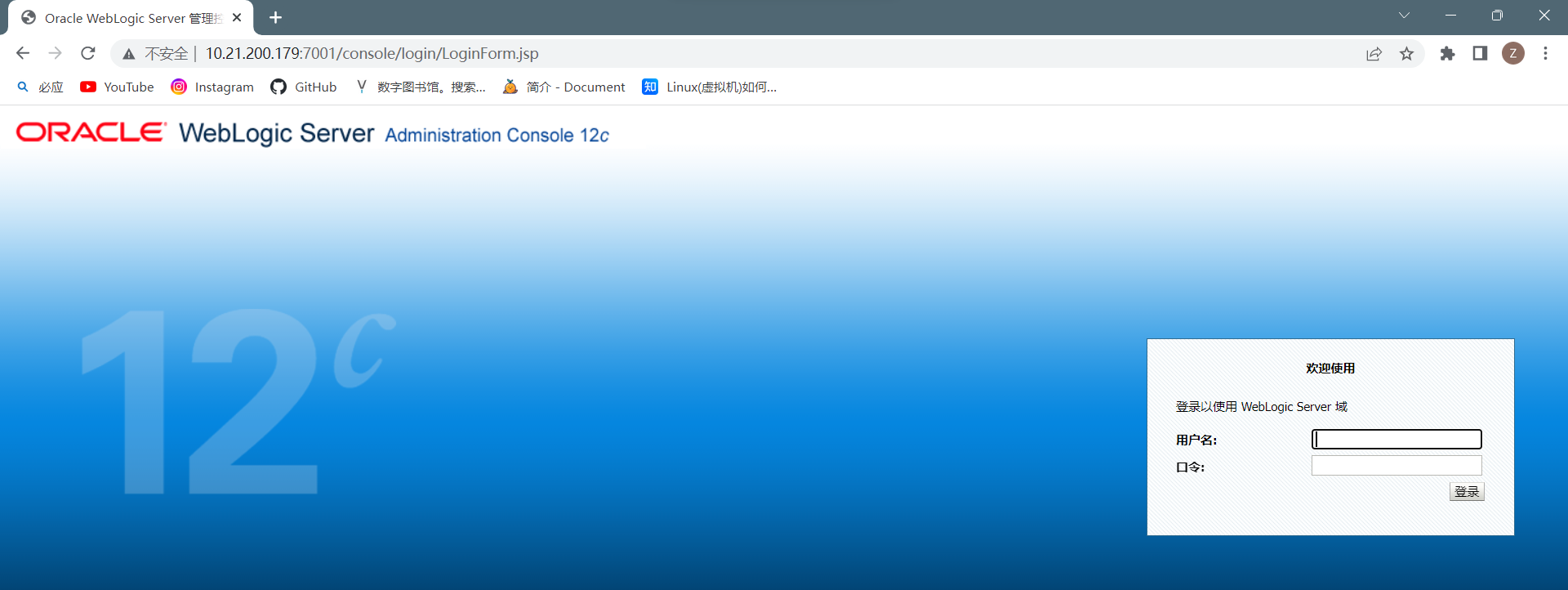Viewport: 1568px width, 590px height.
Task: Click the Administration Console 12c title
Action: click(497, 135)
